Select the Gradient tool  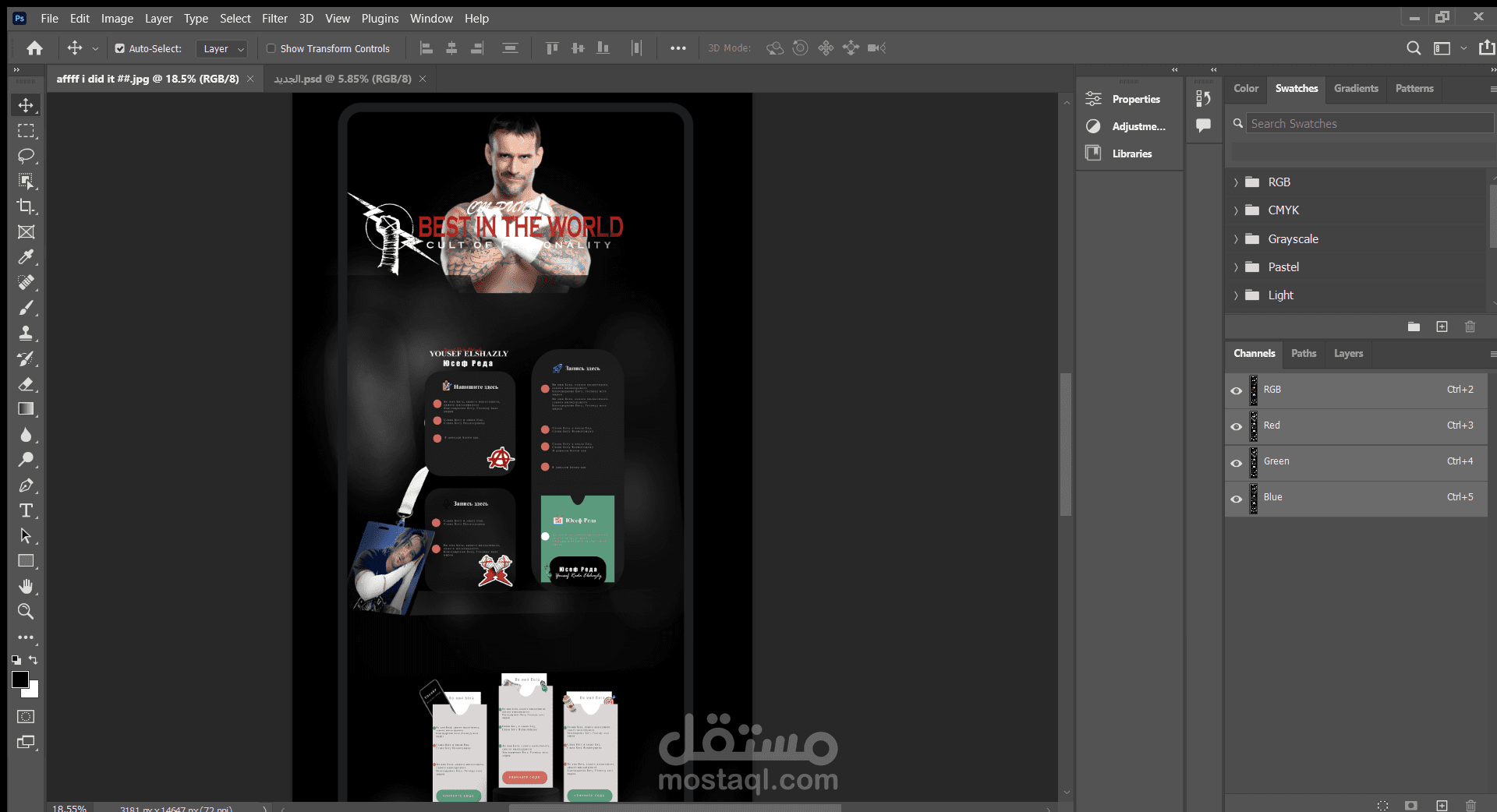pyautogui.click(x=26, y=409)
